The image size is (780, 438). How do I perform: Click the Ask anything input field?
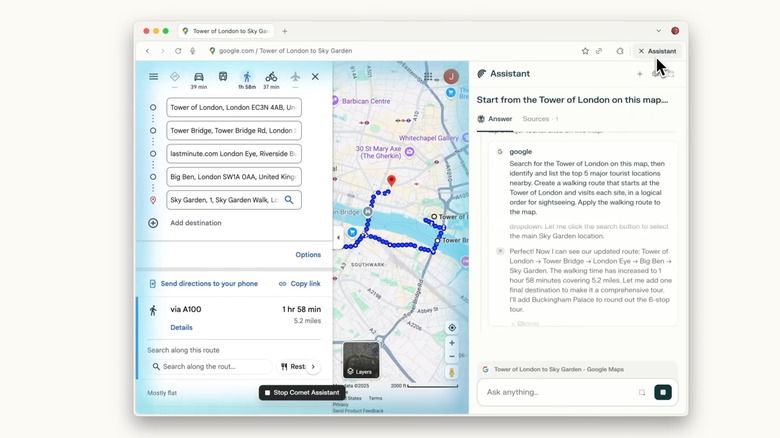[560, 392]
